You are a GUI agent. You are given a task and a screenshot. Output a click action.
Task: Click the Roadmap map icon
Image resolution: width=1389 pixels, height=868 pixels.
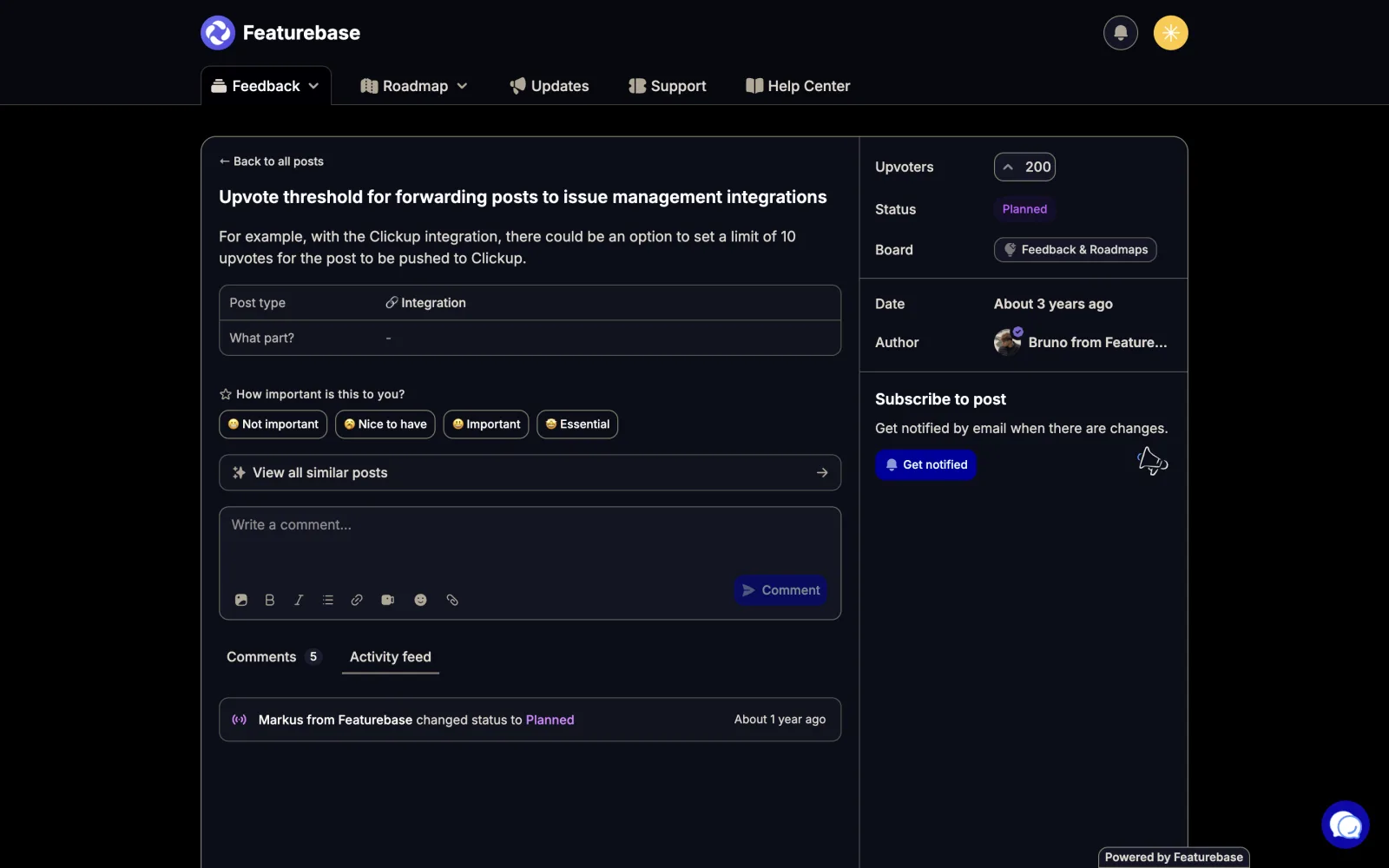pyautogui.click(x=369, y=86)
